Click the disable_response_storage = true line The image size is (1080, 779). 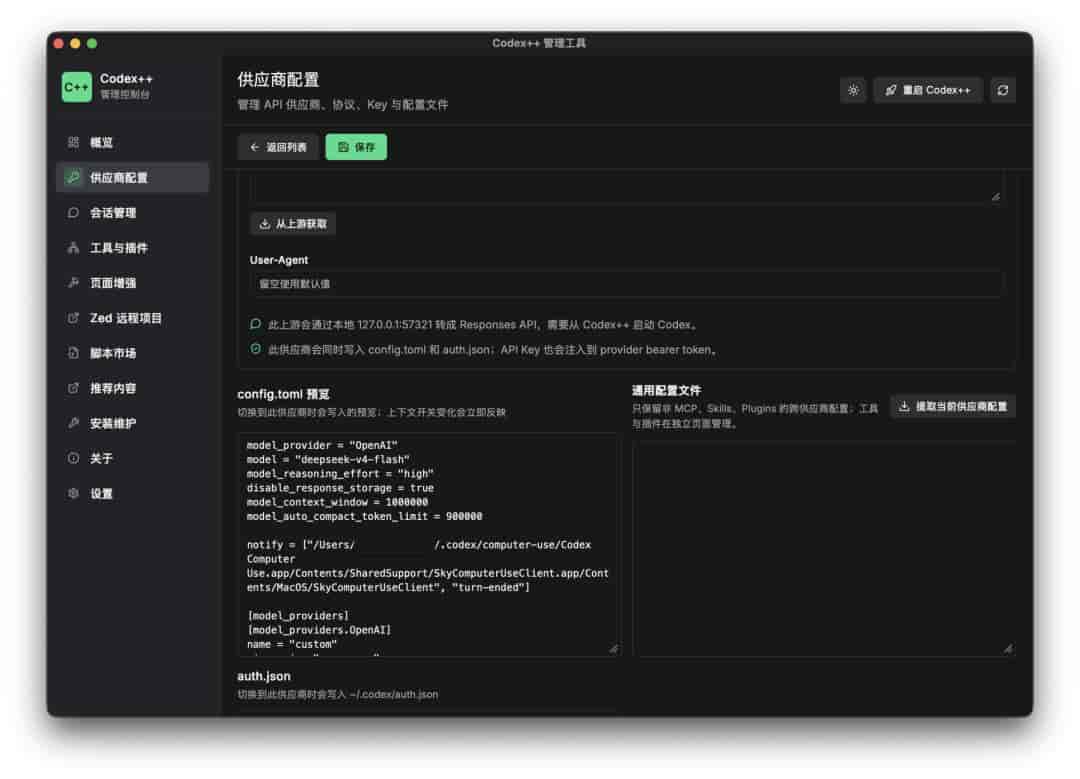point(340,488)
